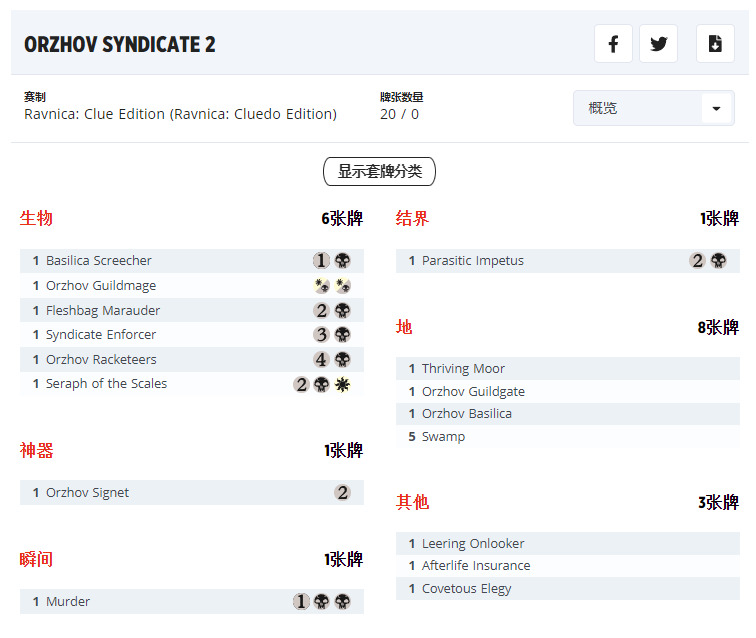Share the deck on Facebook

tap(613, 44)
